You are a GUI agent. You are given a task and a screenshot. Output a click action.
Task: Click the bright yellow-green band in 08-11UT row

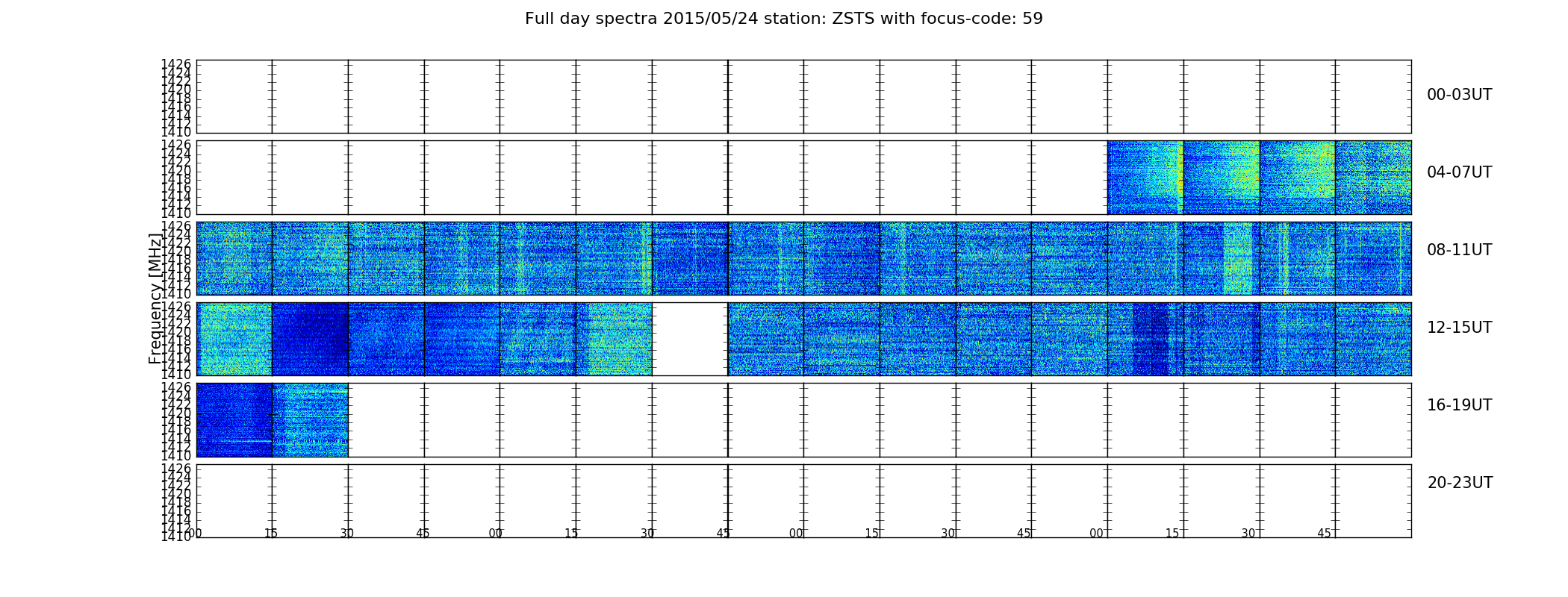(x=1238, y=258)
